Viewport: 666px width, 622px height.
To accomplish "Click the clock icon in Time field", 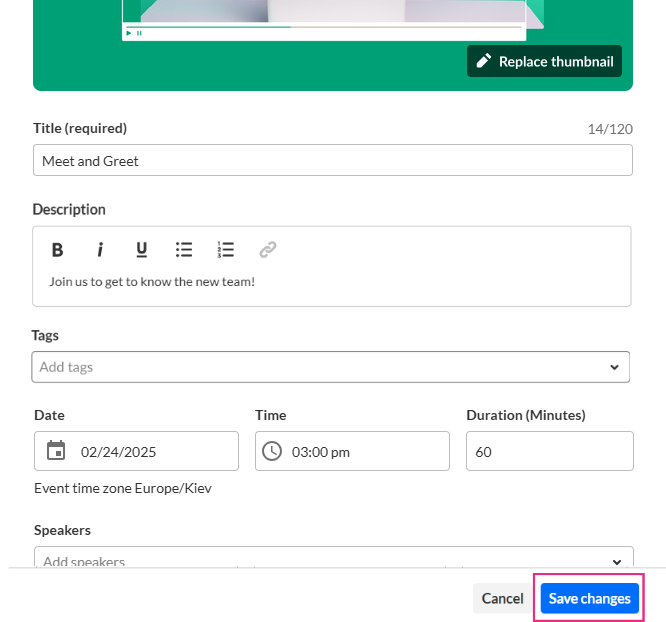I will (x=272, y=451).
